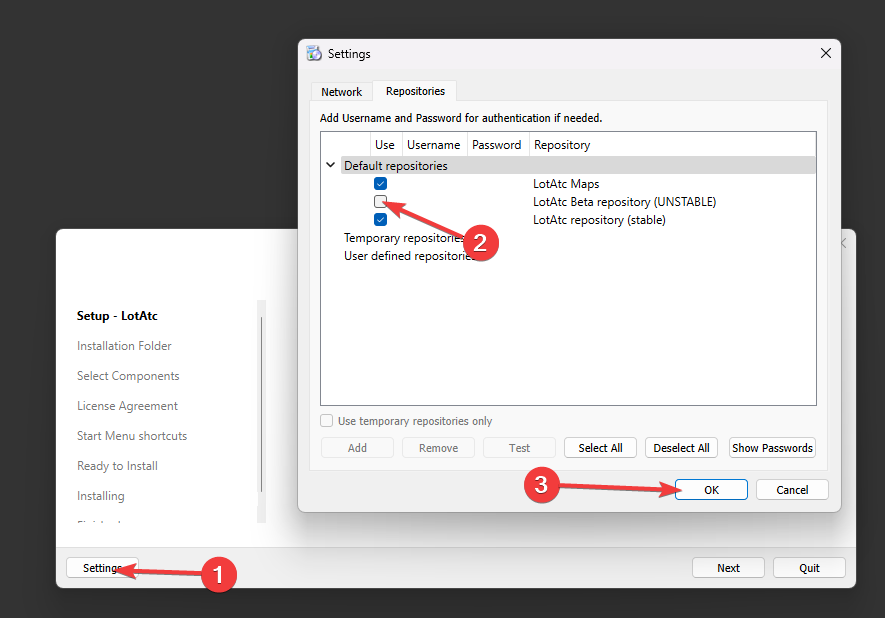This screenshot has height=618, width=885.
Task: Select the Default repositories row
Action: [578, 165]
